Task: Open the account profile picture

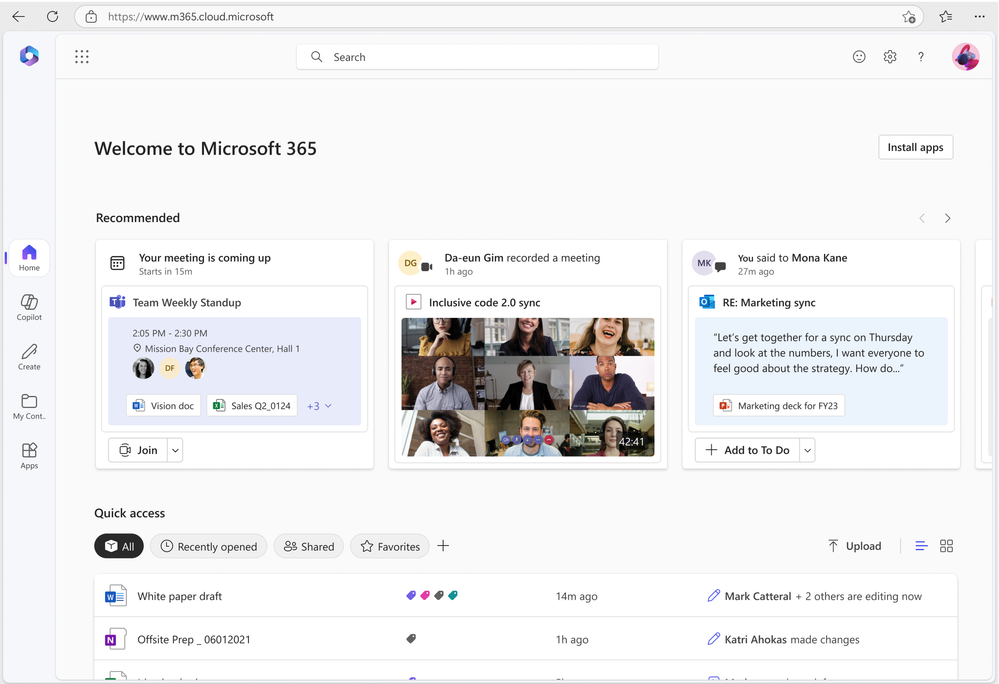Action: point(965,57)
